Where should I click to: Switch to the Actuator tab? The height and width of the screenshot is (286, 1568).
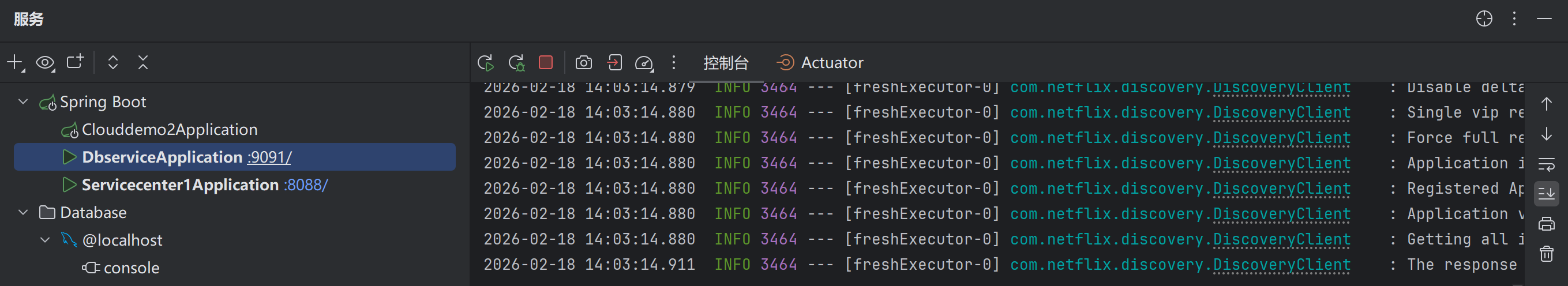click(819, 62)
